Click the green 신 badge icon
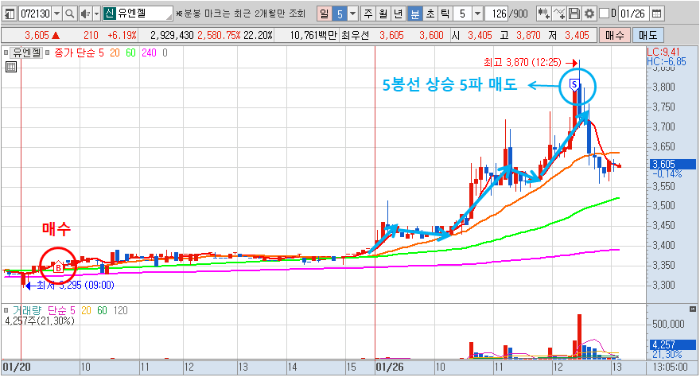 point(109,14)
